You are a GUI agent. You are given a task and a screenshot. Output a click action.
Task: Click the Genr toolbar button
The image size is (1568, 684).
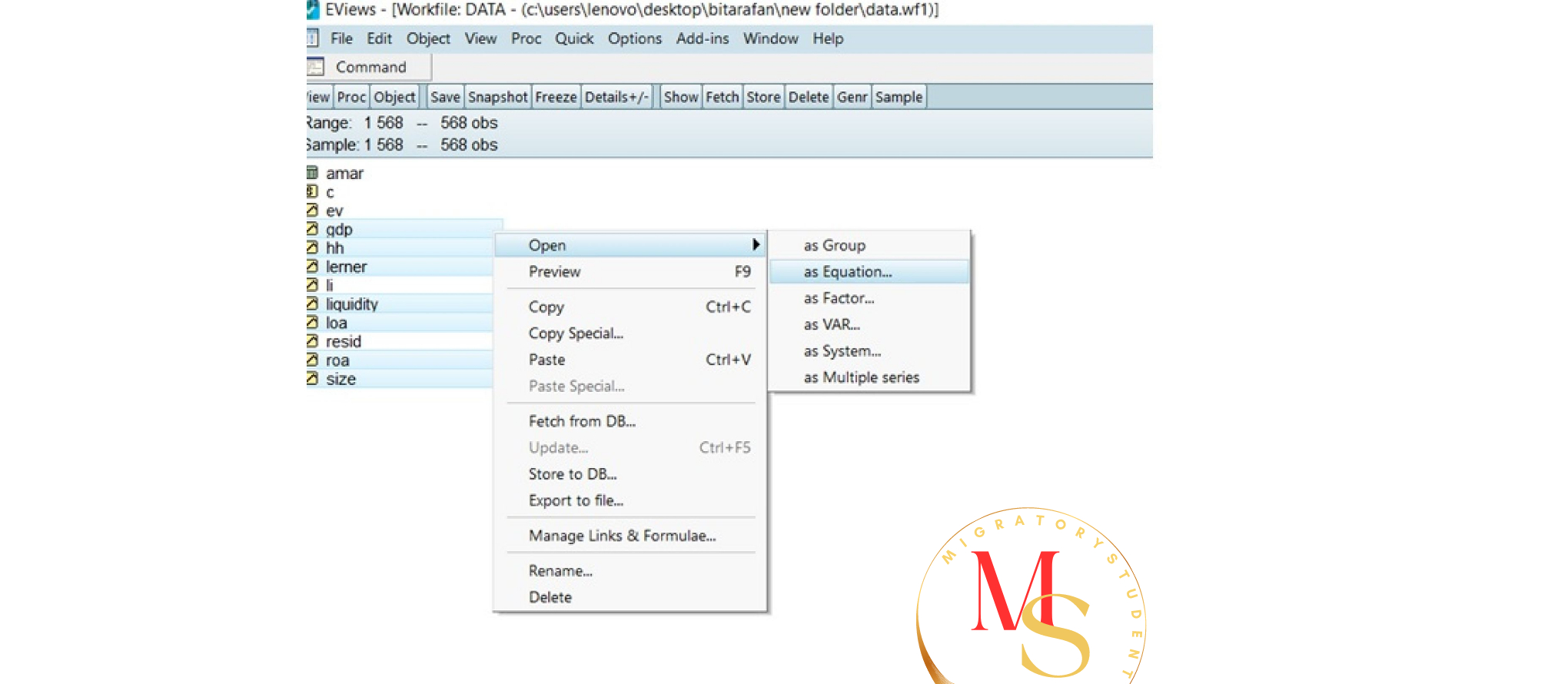[852, 97]
